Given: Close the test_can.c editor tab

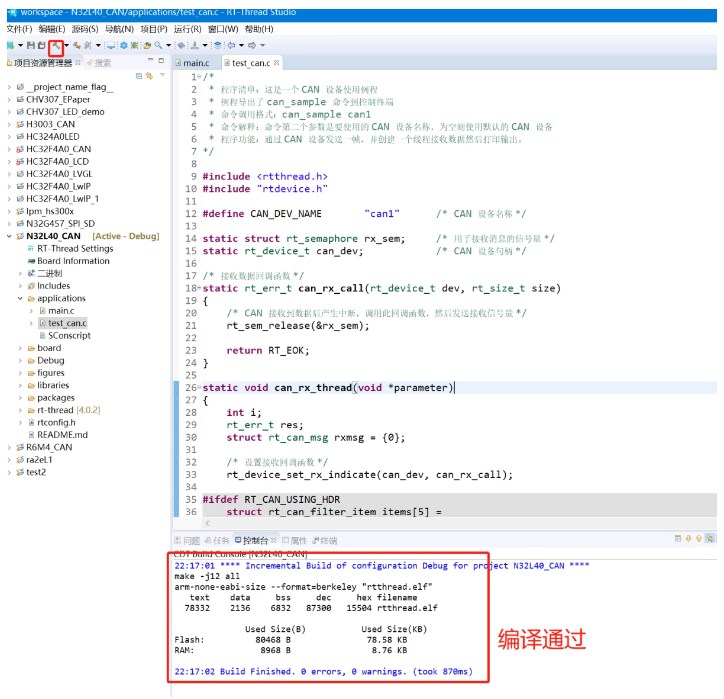Looking at the screenshot, I should [276, 62].
